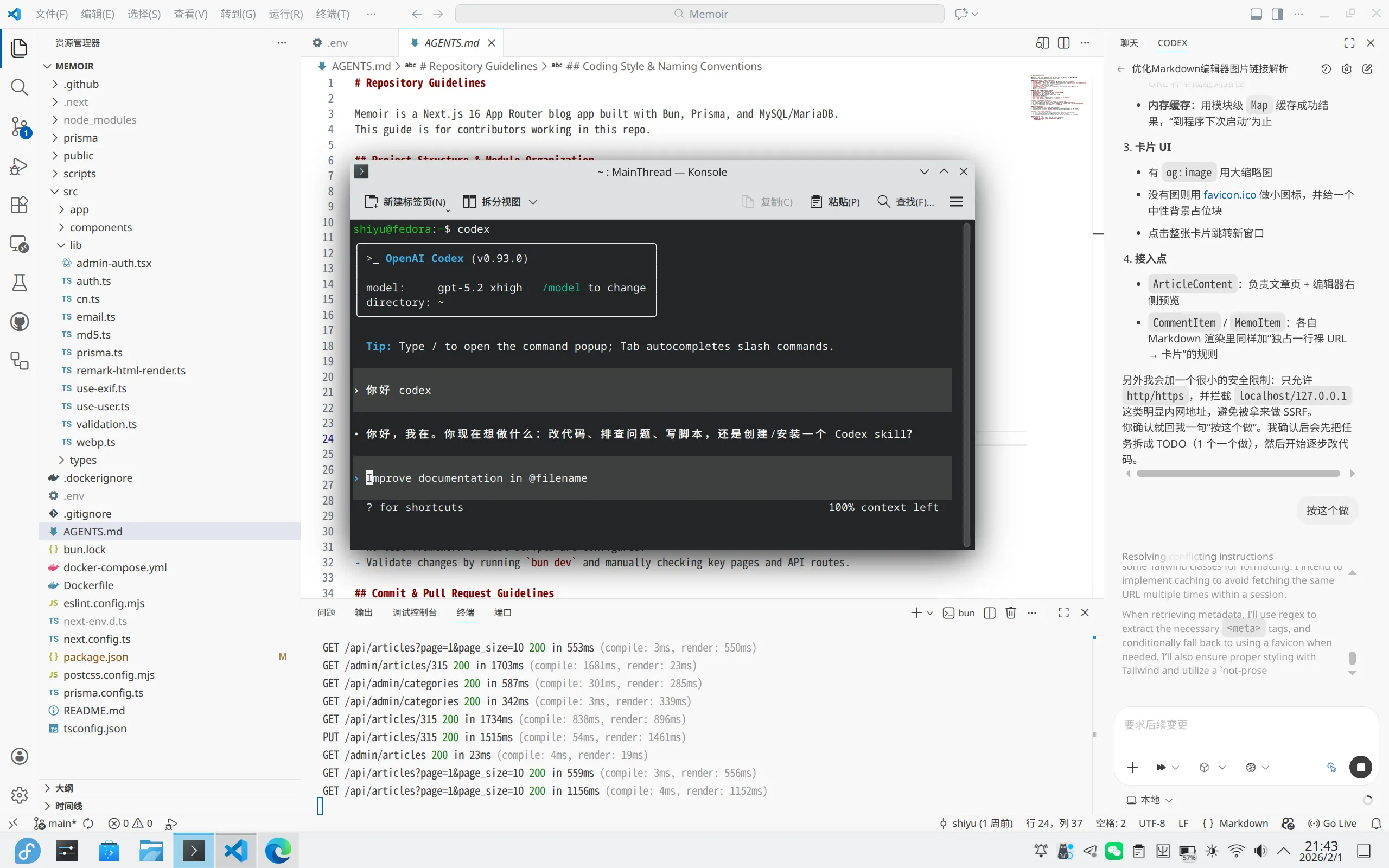Toggle maximize terminal panel size

1063,612
